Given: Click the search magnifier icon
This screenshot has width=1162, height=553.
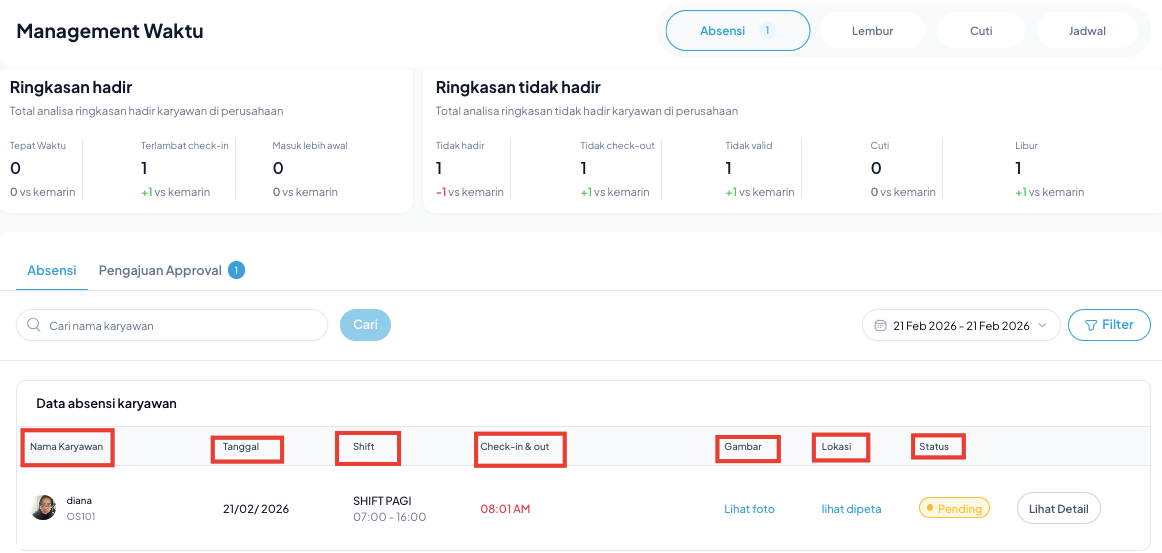Looking at the screenshot, I should 34,325.
